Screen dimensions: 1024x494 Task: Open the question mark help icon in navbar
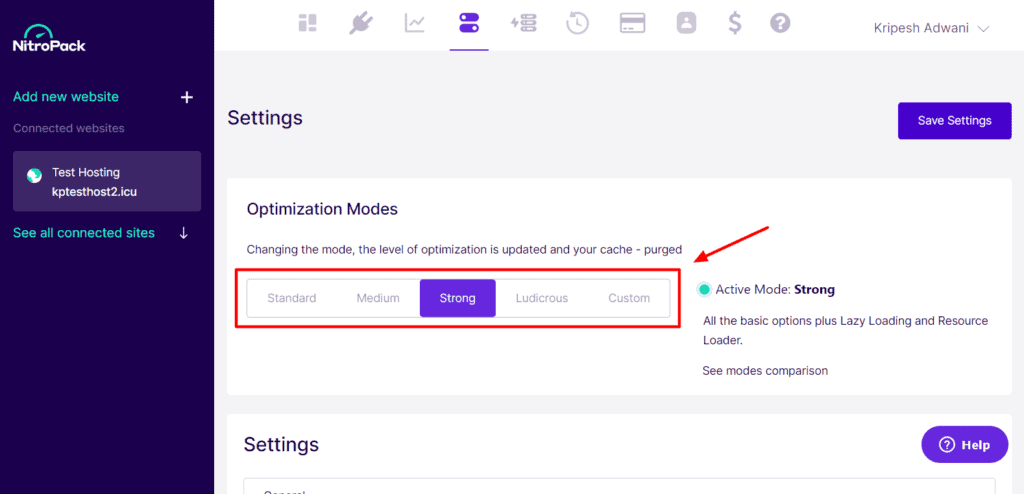tap(780, 23)
